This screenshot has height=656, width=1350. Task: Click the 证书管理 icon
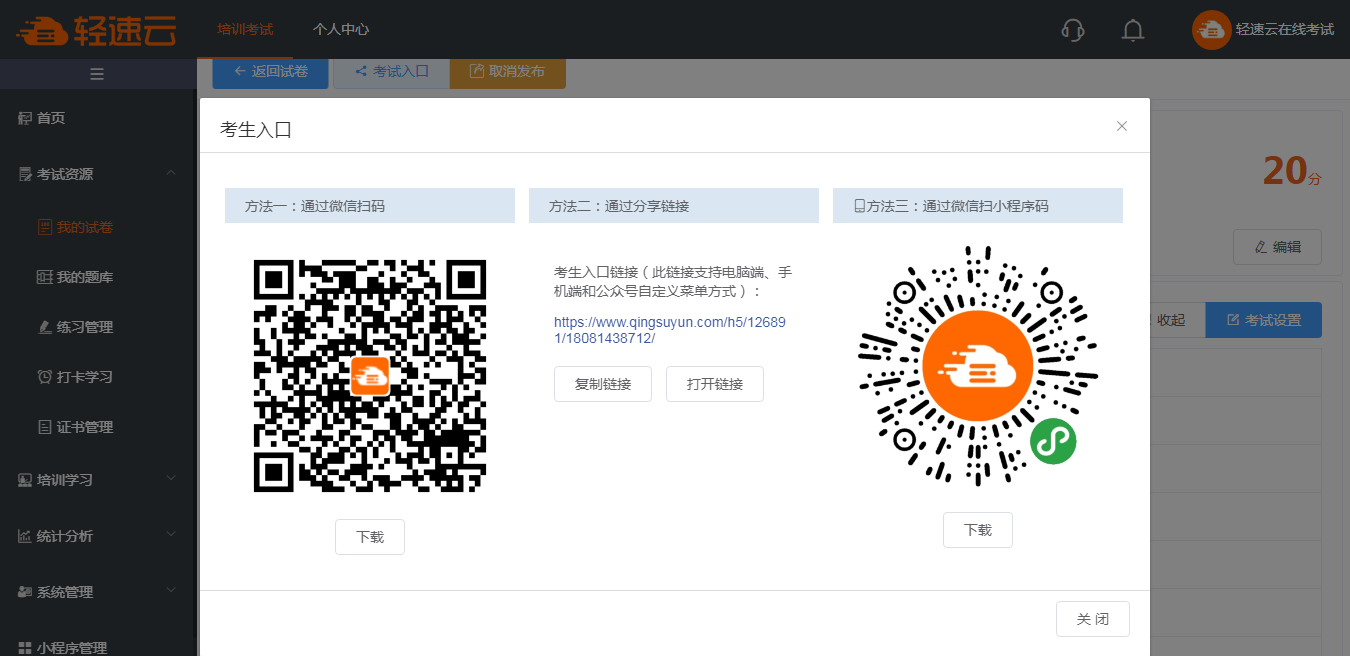[x=44, y=427]
